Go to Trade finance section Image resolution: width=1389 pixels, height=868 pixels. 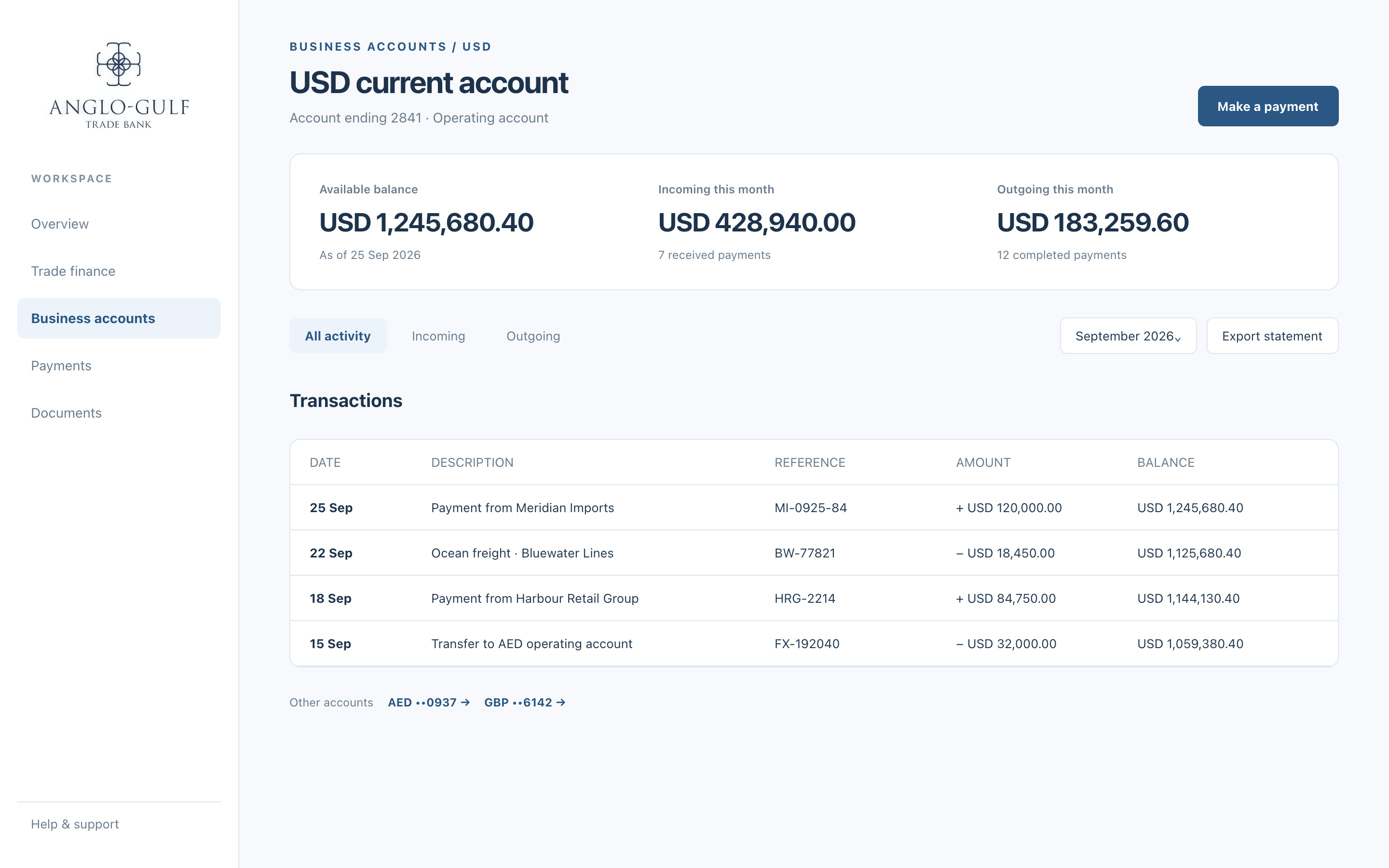[119, 271]
